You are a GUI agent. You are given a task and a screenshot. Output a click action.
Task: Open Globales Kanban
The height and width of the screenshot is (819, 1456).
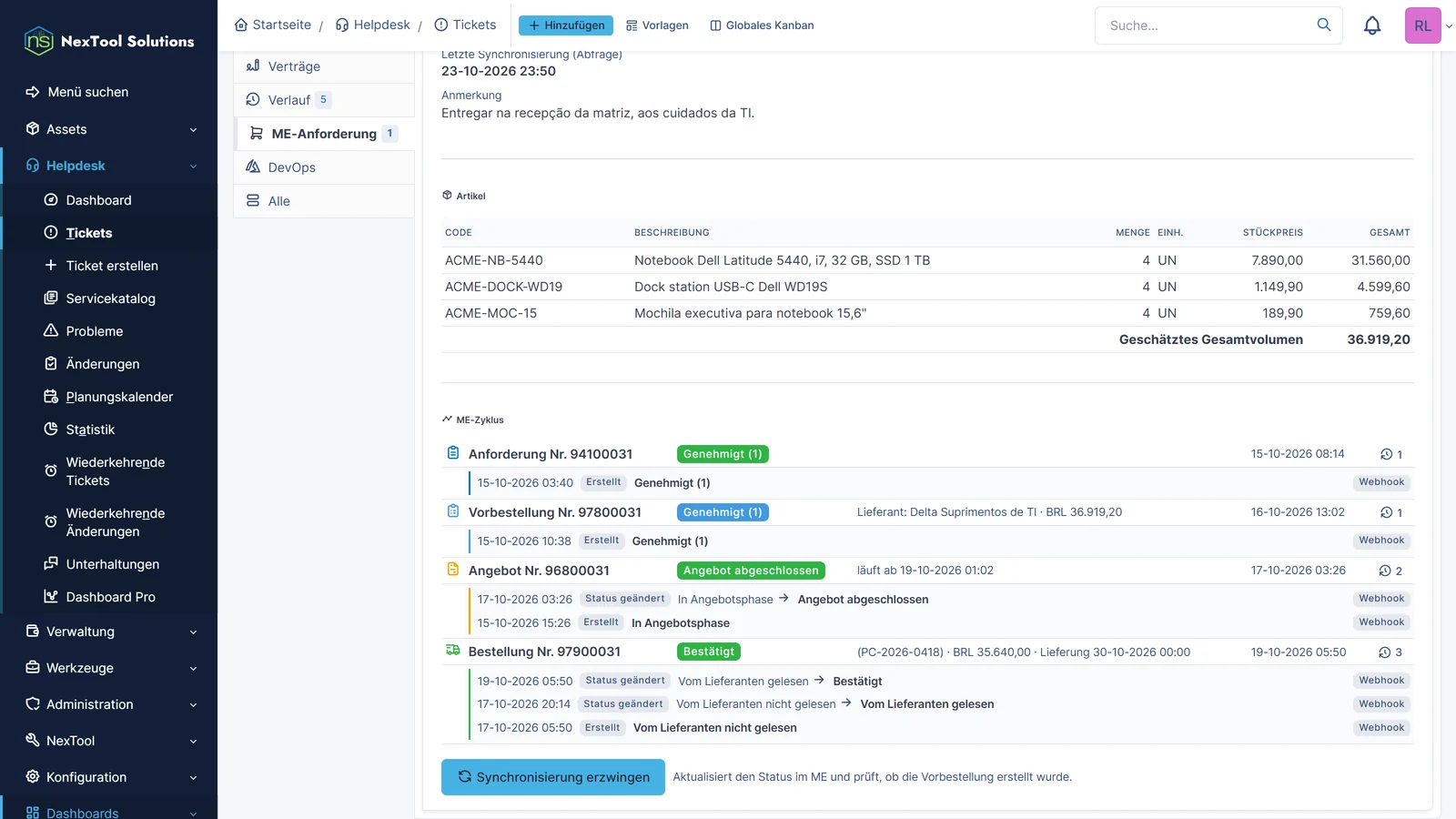[x=762, y=25]
